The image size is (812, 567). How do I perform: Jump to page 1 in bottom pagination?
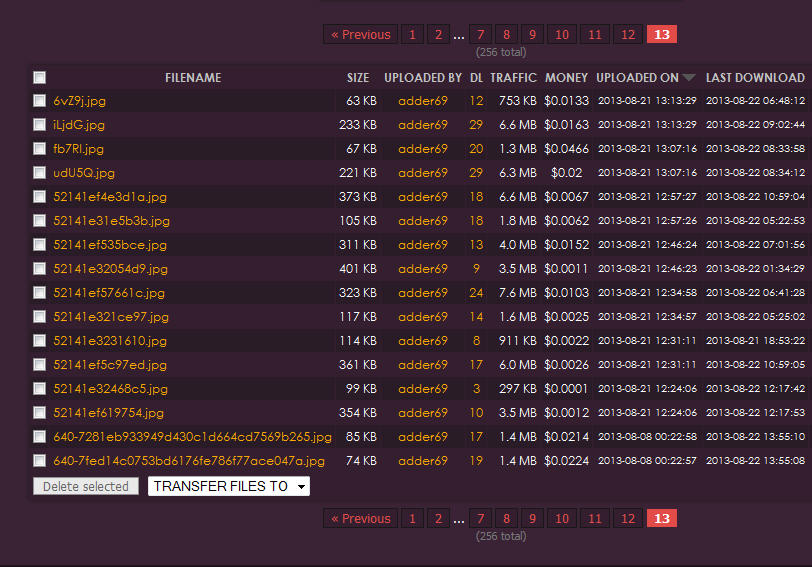412,519
